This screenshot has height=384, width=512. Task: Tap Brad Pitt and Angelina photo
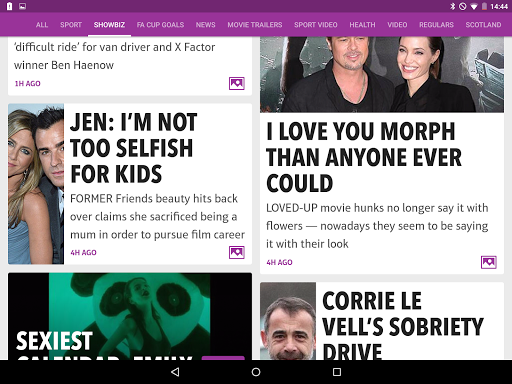pos(382,74)
